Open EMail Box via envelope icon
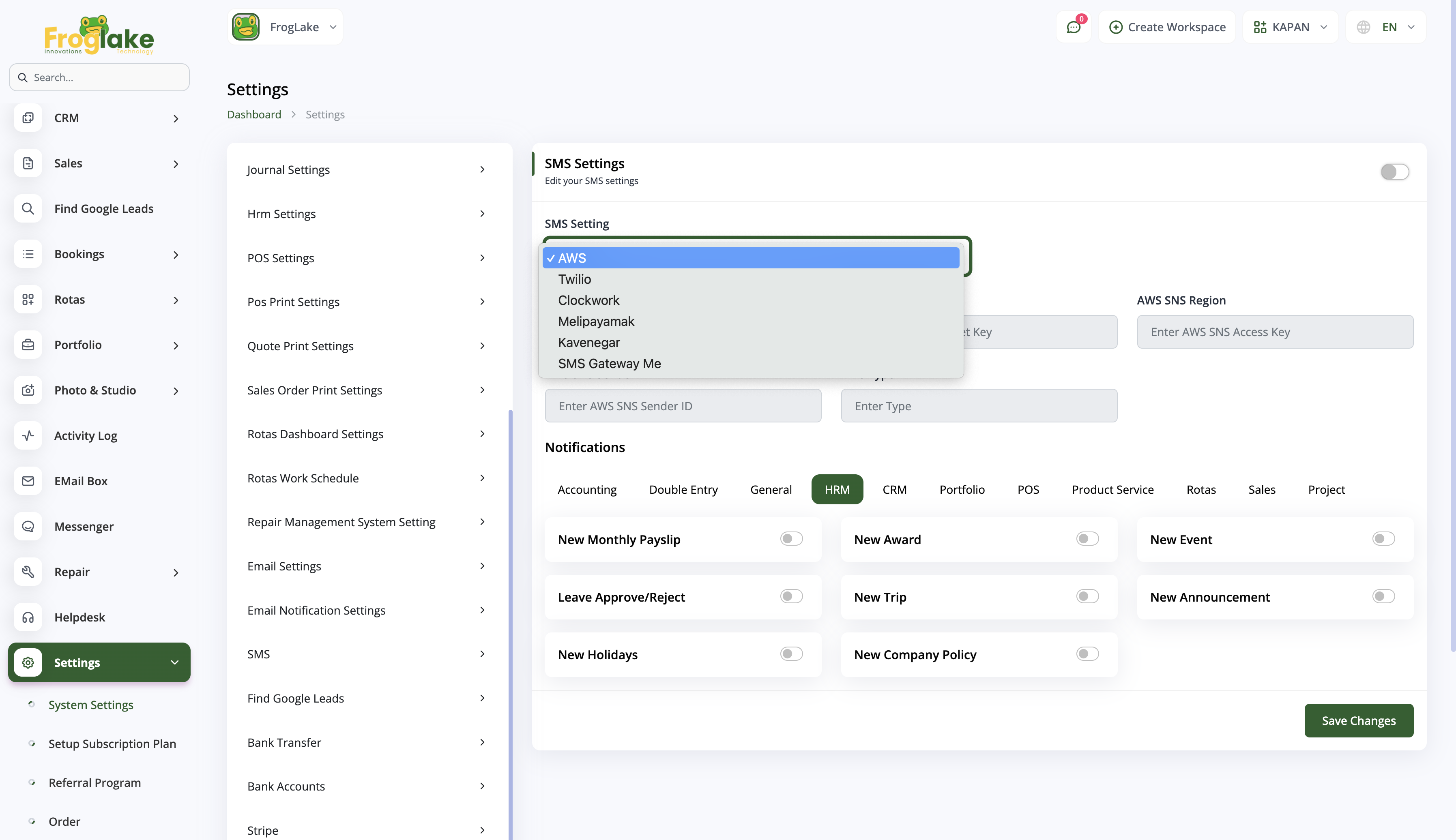The image size is (1456, 840). 28,480
